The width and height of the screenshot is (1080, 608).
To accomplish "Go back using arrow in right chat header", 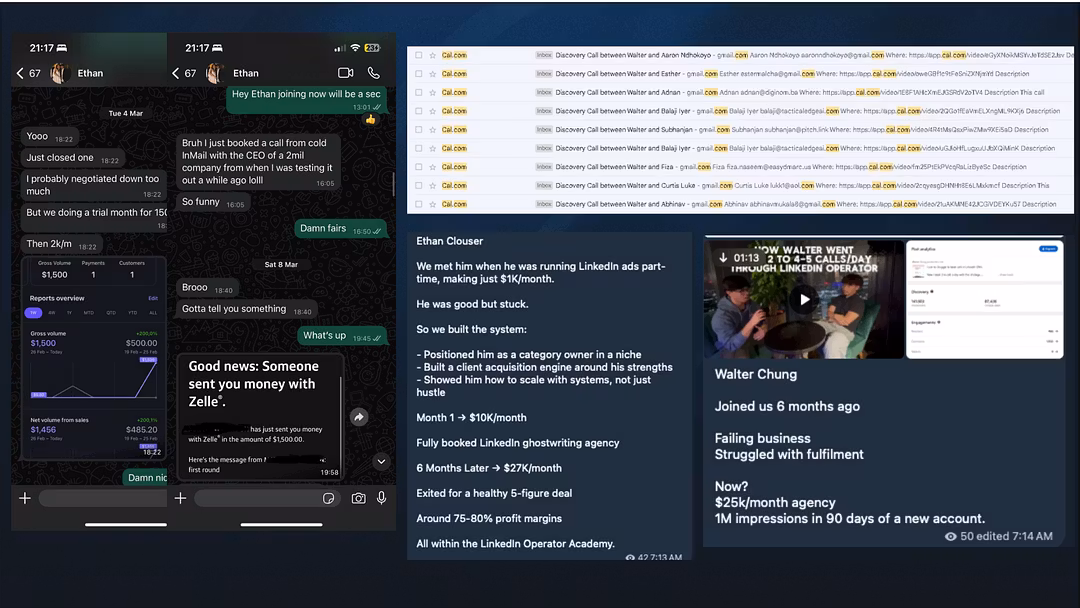I will coord(176,73).
